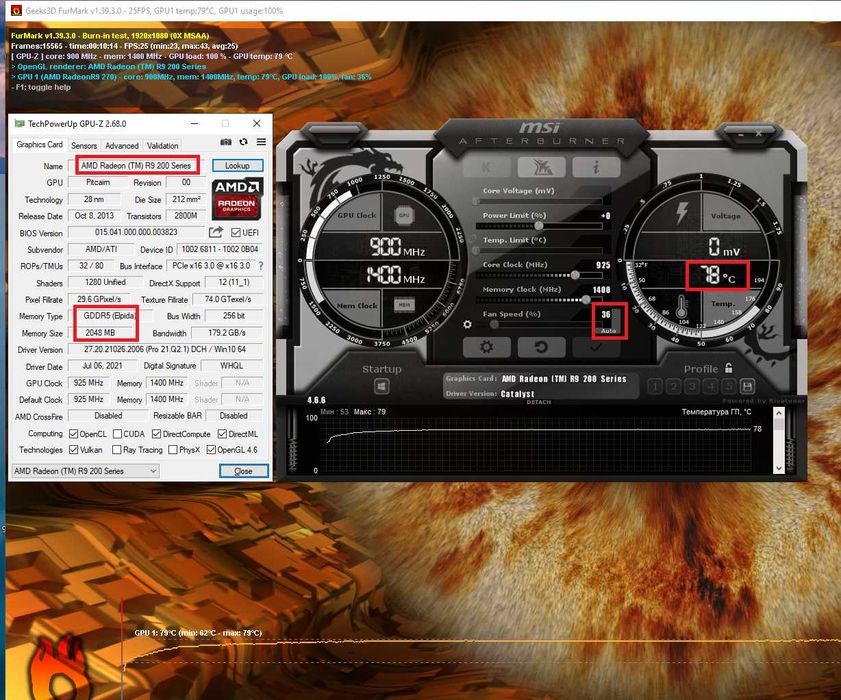Open fan speed small gear settings icon
This screenshot has width=841, height=700.
(467, 325)
